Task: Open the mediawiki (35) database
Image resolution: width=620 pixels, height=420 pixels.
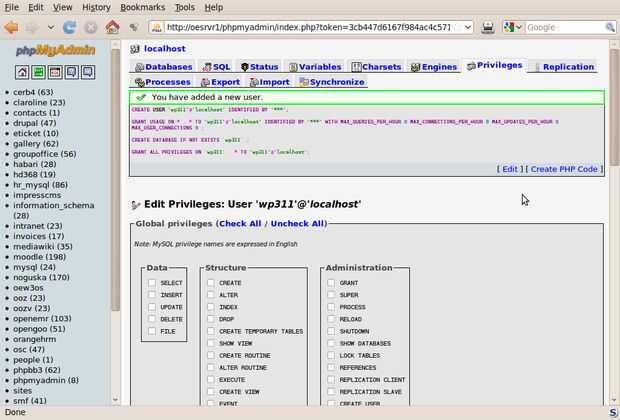Action: (x=43, y=246)
